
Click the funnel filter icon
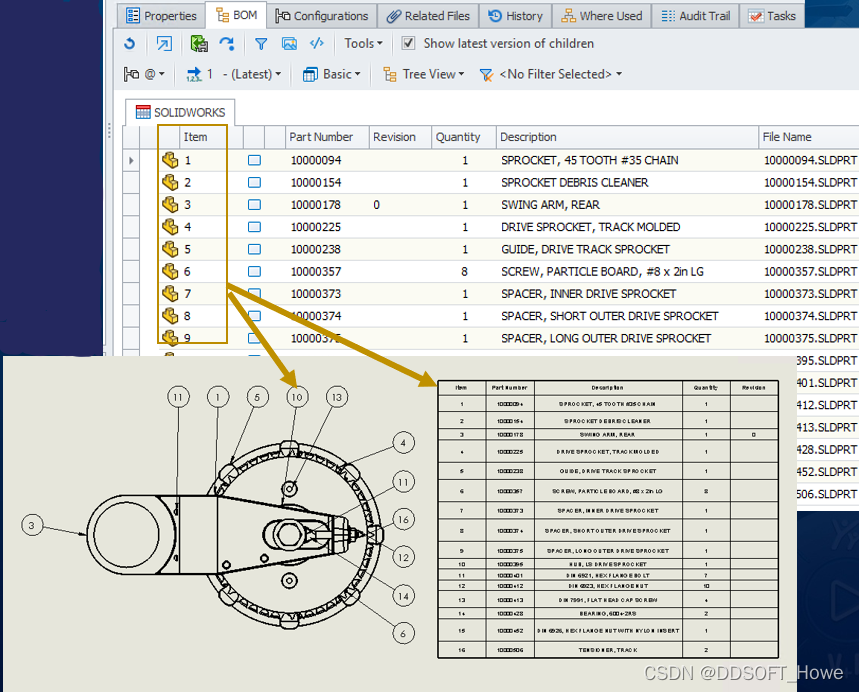261,44
